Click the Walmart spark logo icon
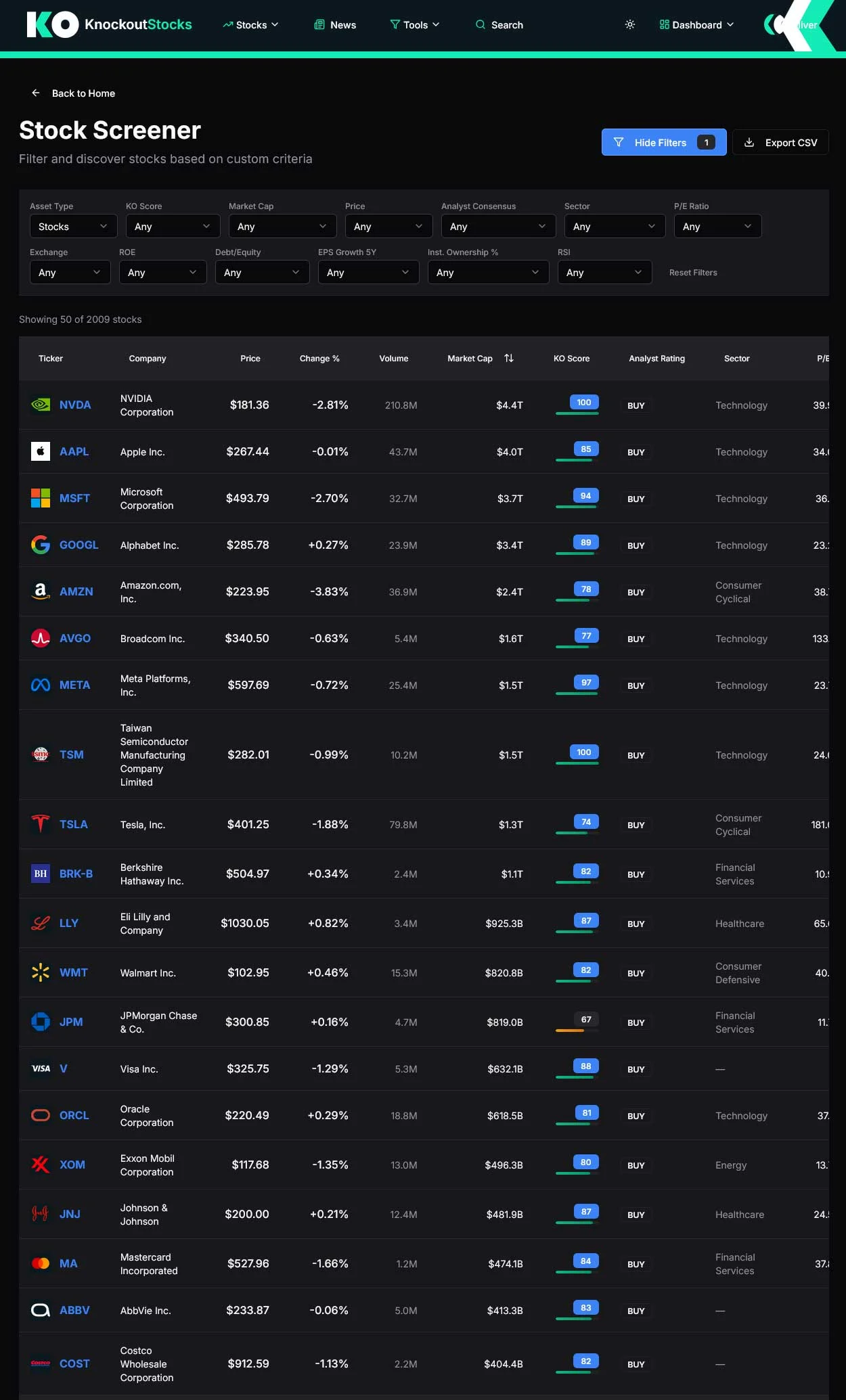 [41, 972]
